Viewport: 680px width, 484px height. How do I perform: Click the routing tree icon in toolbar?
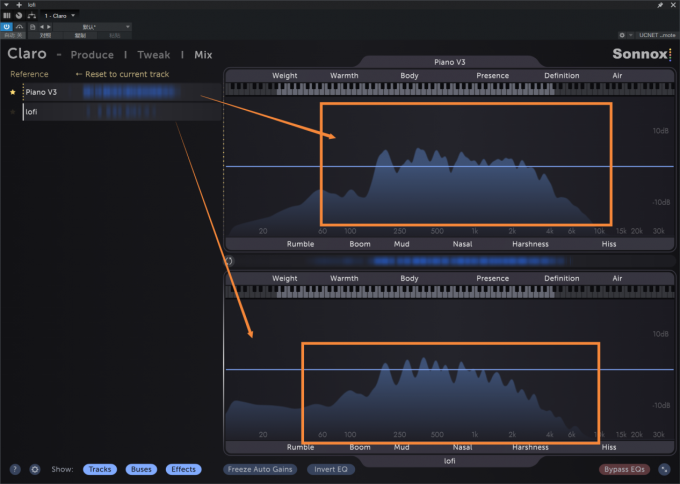[32, 16]
